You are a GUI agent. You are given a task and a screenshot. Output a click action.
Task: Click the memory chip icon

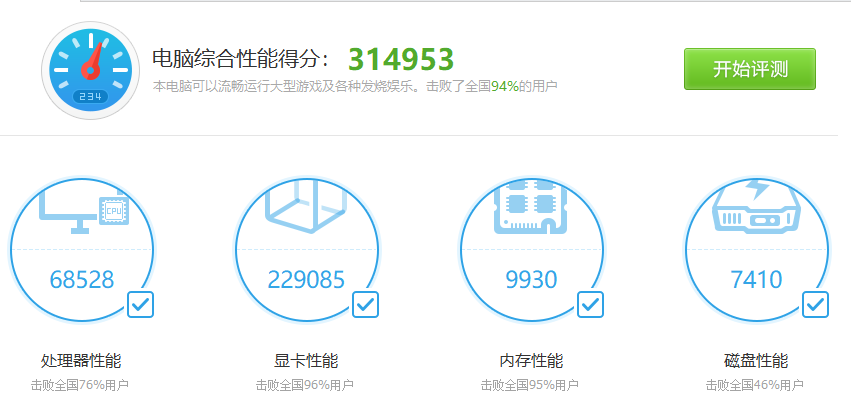click(531, 207)
